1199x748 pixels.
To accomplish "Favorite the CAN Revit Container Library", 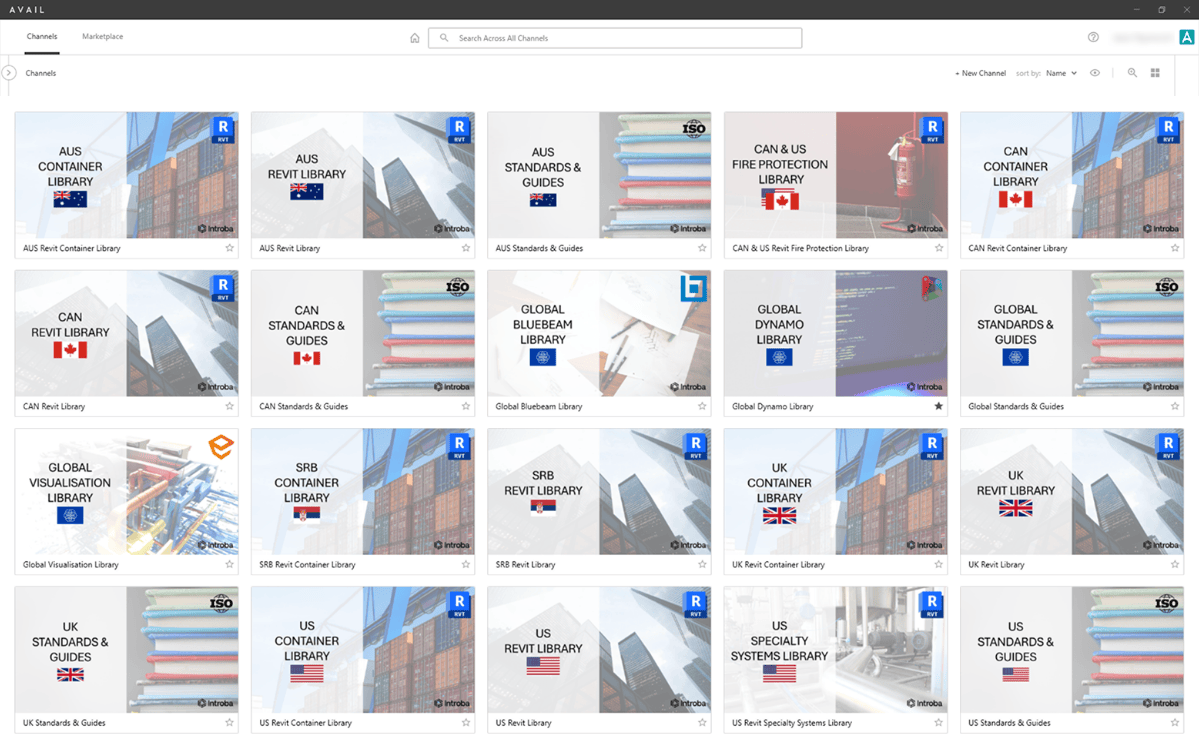I will click(x=1175, y=248).
